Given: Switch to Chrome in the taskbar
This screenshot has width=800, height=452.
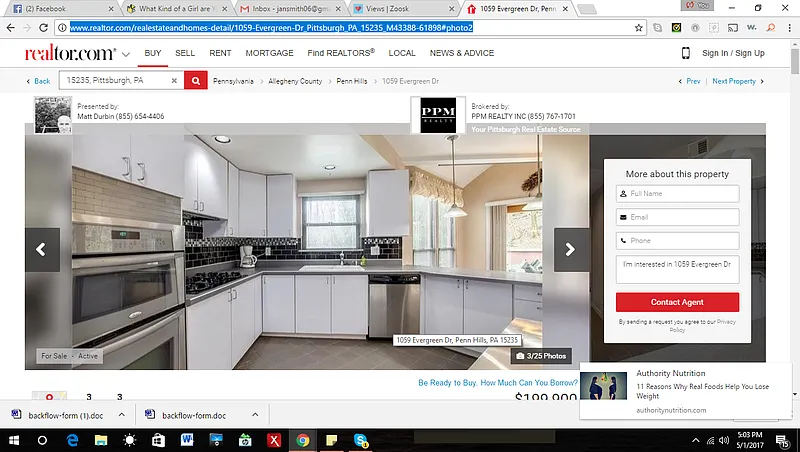Looking at the screenshot, I should (303, 440).
